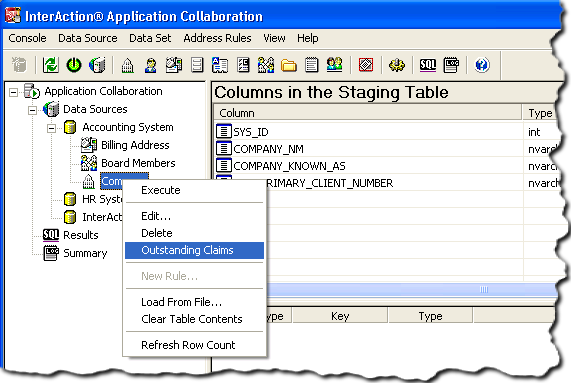Select Results node in the tree

pyautogui.click(x=81, y=235)
